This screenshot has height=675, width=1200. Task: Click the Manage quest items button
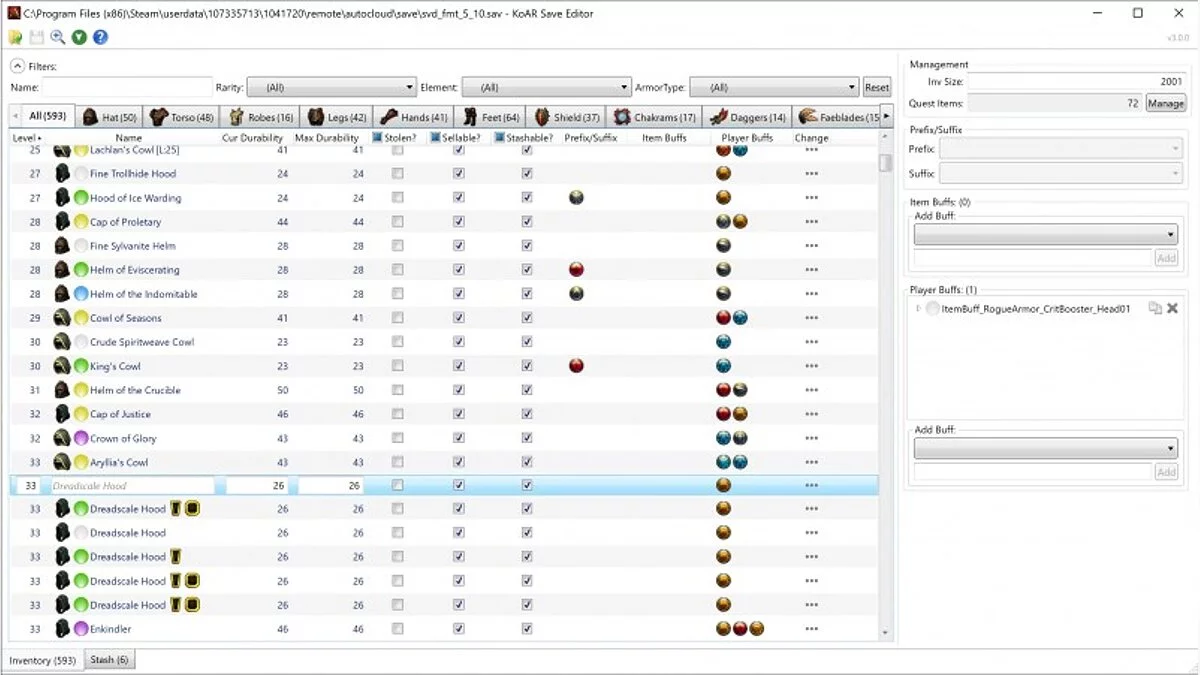[x=1165, y=103]
